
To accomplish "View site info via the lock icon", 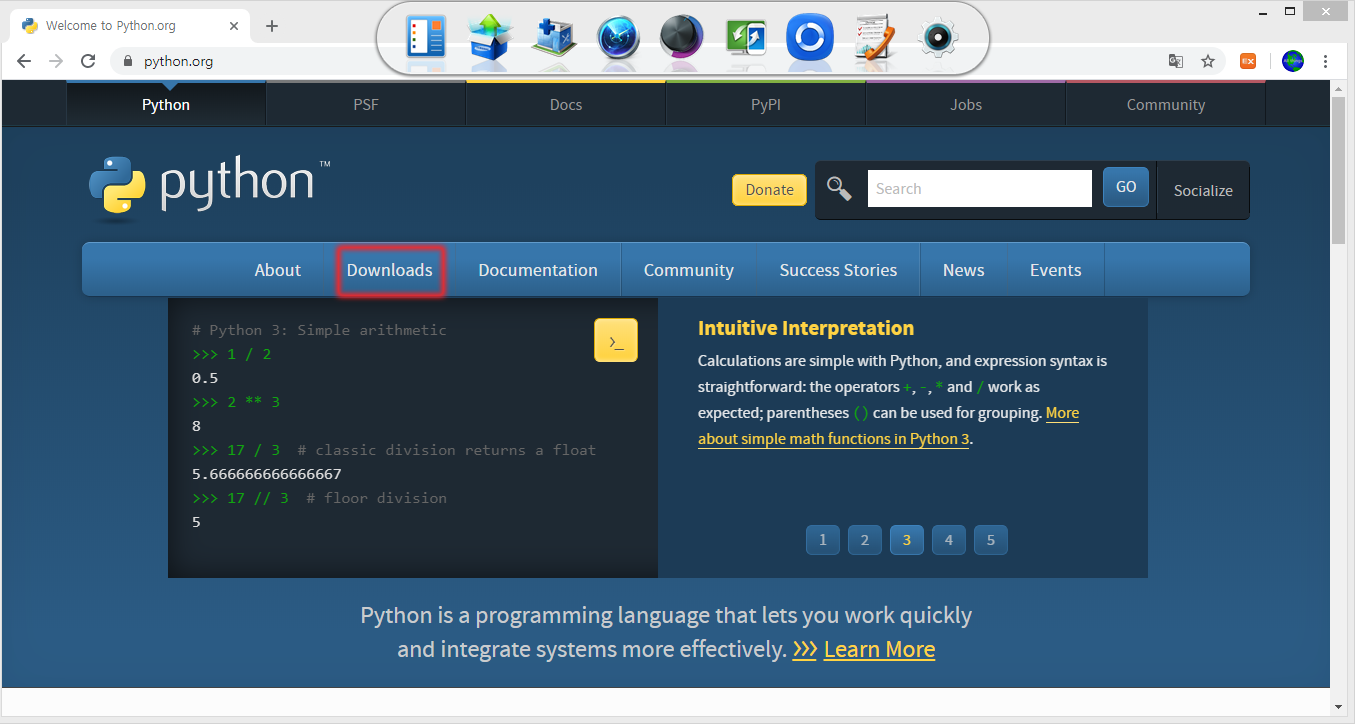I will click(127, 61).
